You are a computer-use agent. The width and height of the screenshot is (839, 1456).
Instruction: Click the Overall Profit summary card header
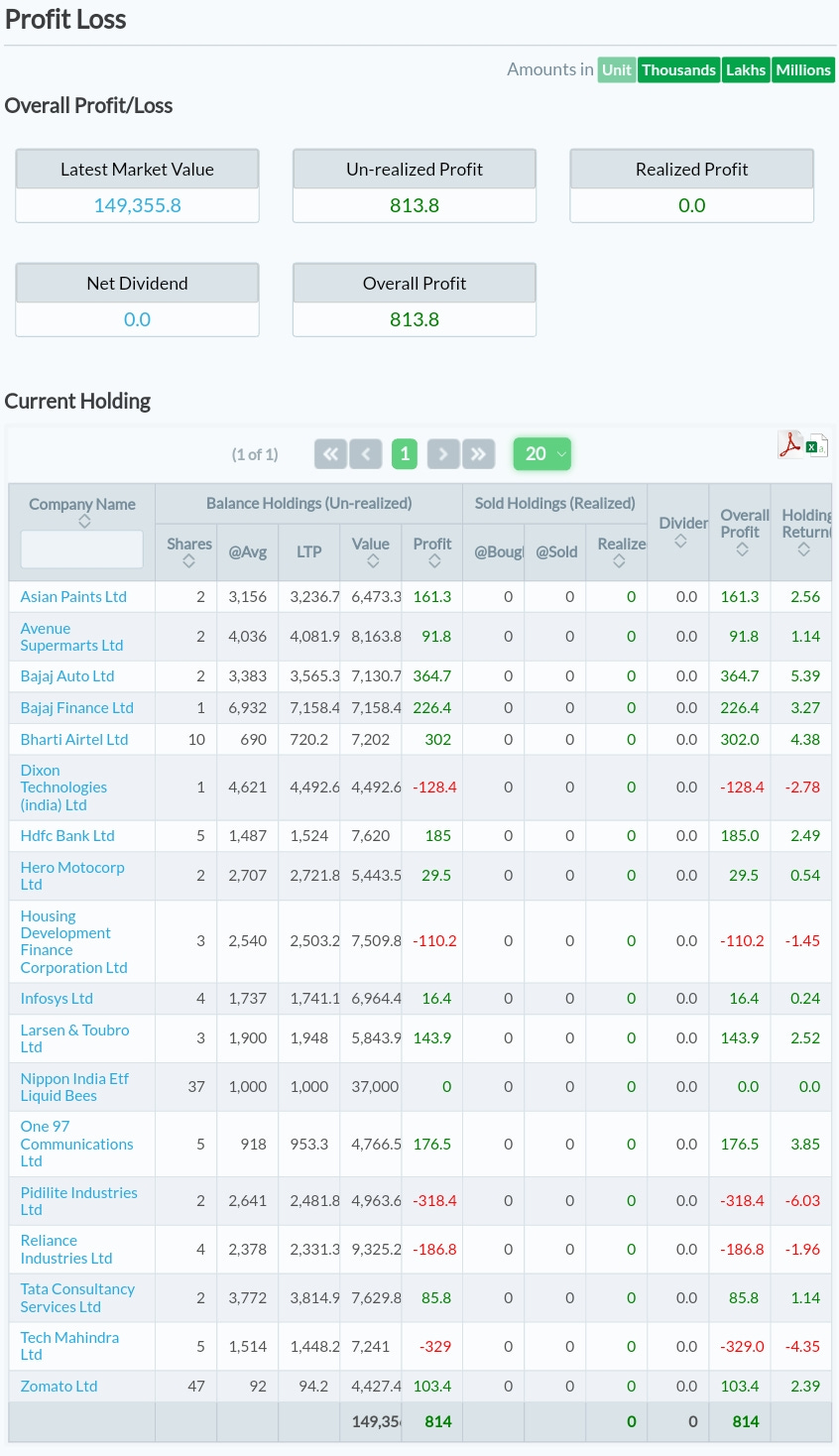pyautogui.click(x=415, y=284)
